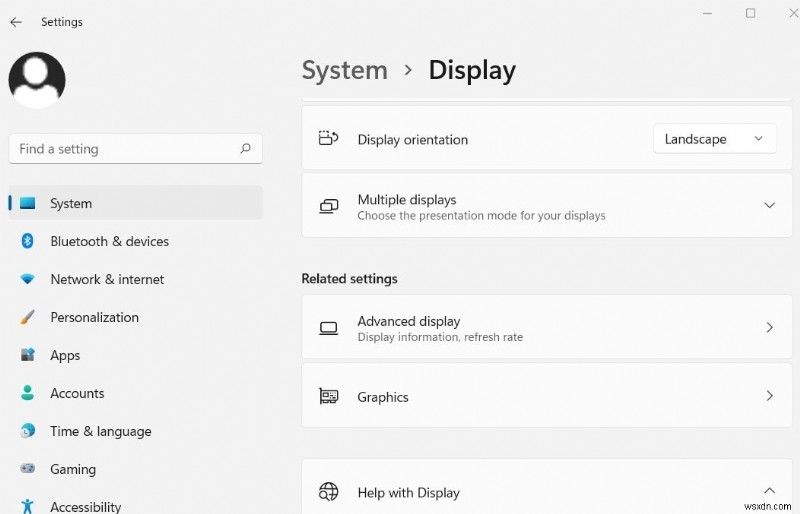This screenshot has width=800, height=514.
Task: Click the user profile avatar
Action: tap(37, 80)
